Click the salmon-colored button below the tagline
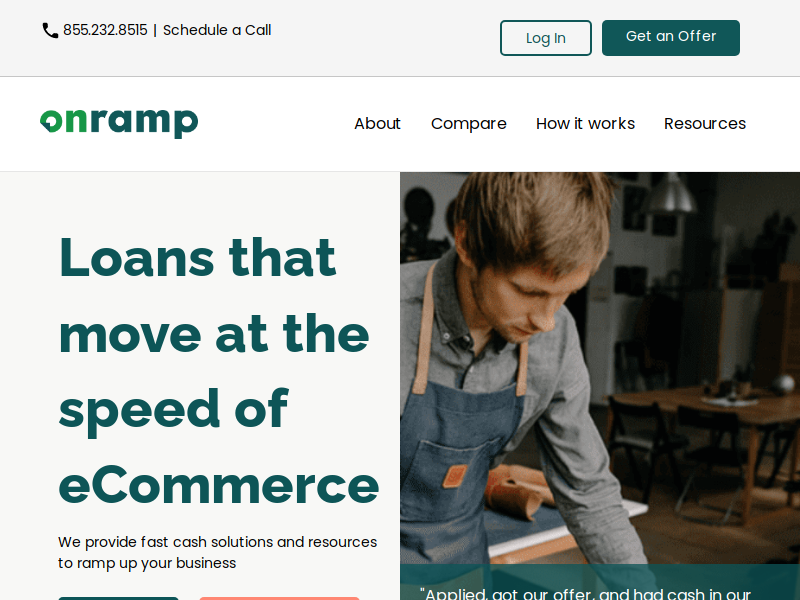The height and width of the screenshot is (600, 800). [x=279, y=598]
